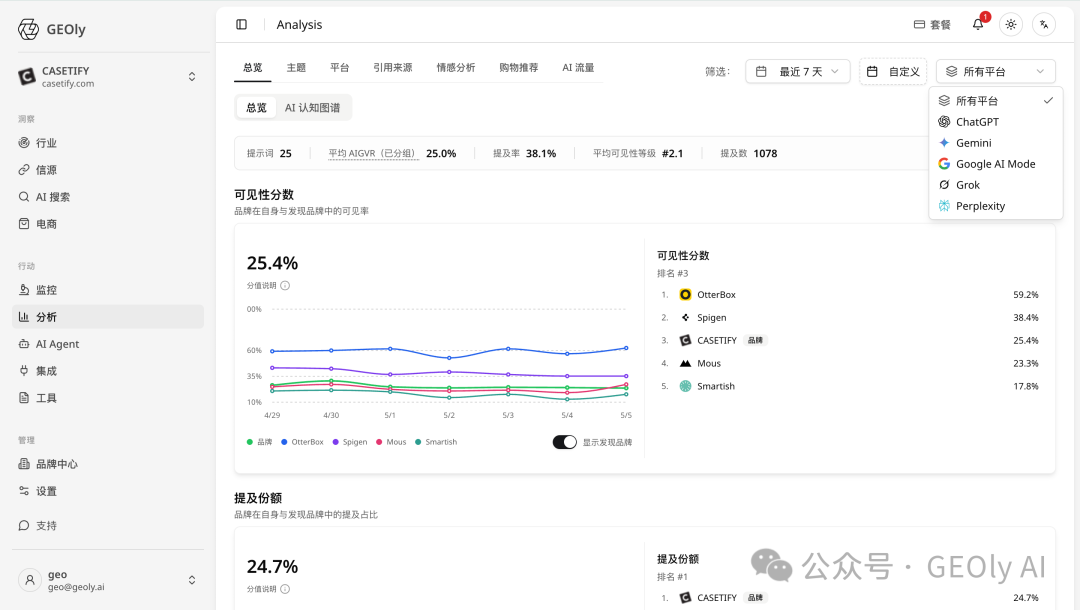The height and width of the screenshot is (610, 1080).
Task: Switch theme with the sun icon
Action: point(1010,25)
